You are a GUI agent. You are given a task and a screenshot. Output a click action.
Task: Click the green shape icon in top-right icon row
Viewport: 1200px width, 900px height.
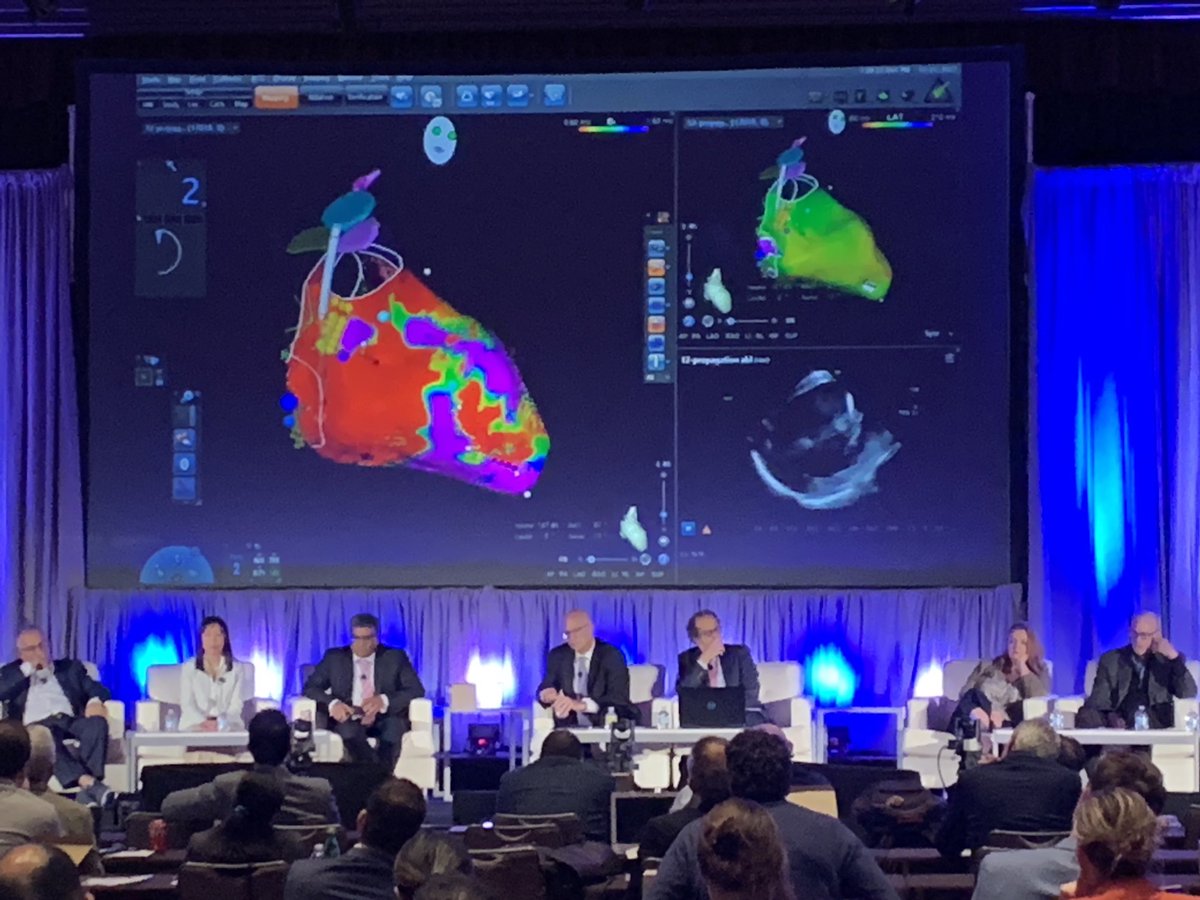coord(883,96)
